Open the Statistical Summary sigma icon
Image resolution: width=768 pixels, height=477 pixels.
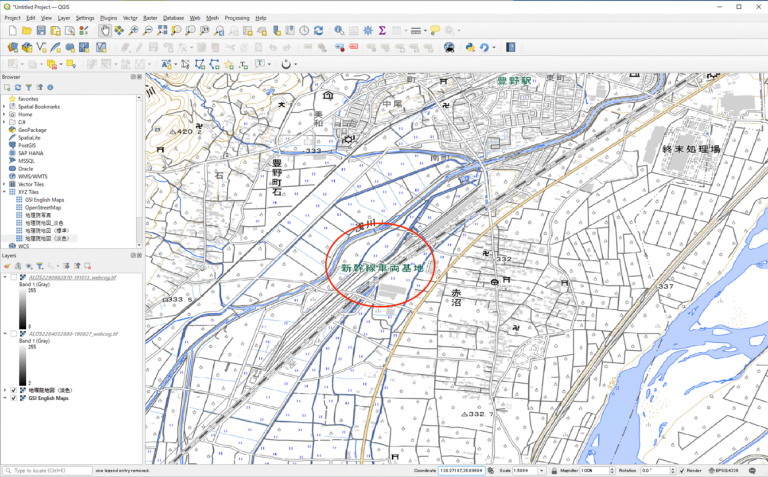(x=382, y=30)
